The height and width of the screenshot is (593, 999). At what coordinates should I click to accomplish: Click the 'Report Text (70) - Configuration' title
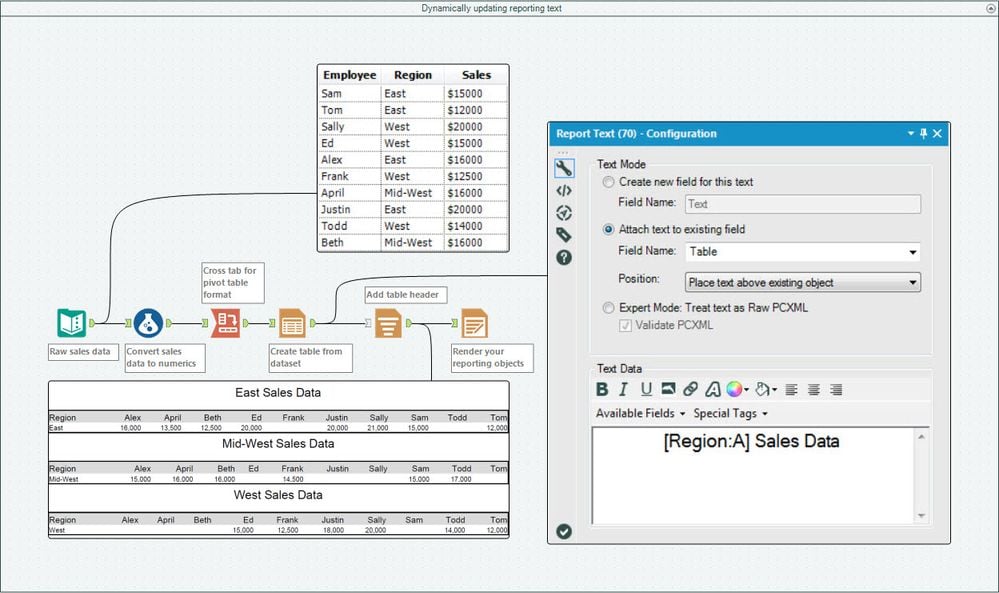[636, 134]
